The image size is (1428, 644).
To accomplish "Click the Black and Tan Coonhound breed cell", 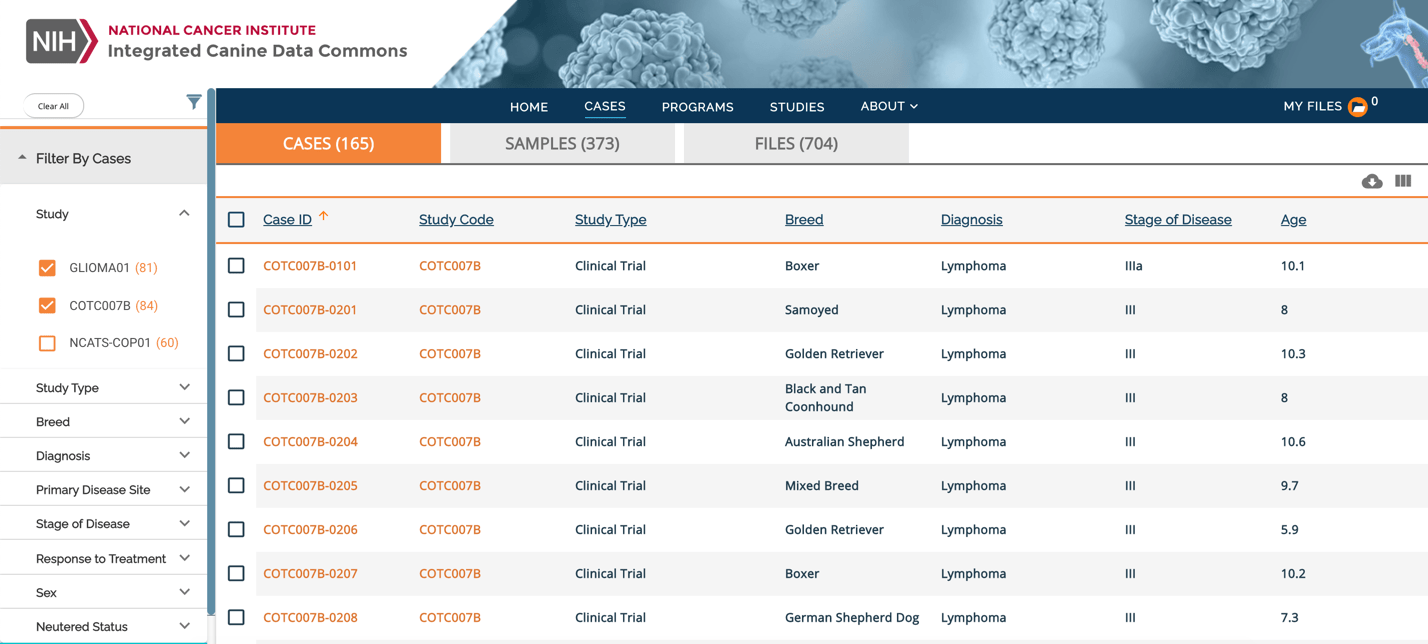I will pyautogui.click(x=826, y=397).
